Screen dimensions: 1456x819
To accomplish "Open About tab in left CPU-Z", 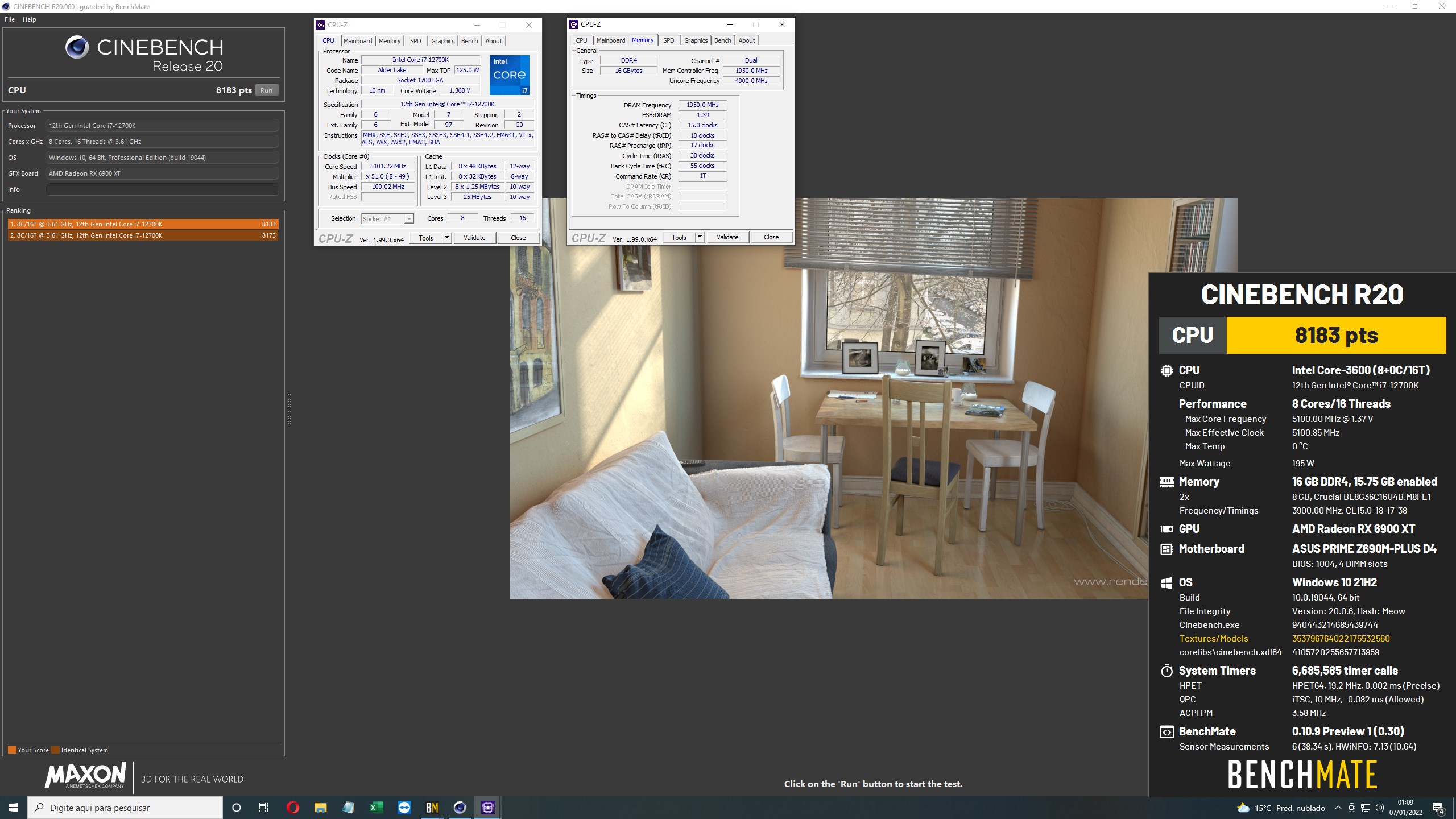I will click(x=494, y=41).
